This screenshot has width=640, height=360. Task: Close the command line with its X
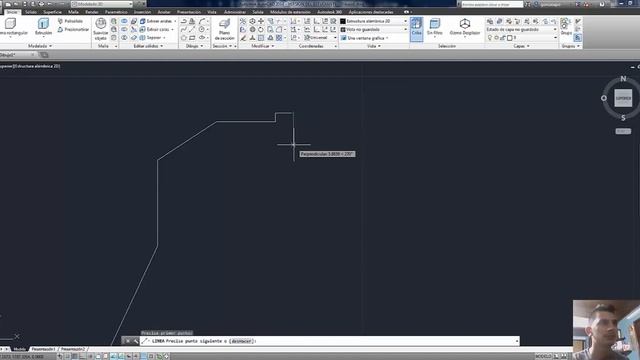point(127,341)
